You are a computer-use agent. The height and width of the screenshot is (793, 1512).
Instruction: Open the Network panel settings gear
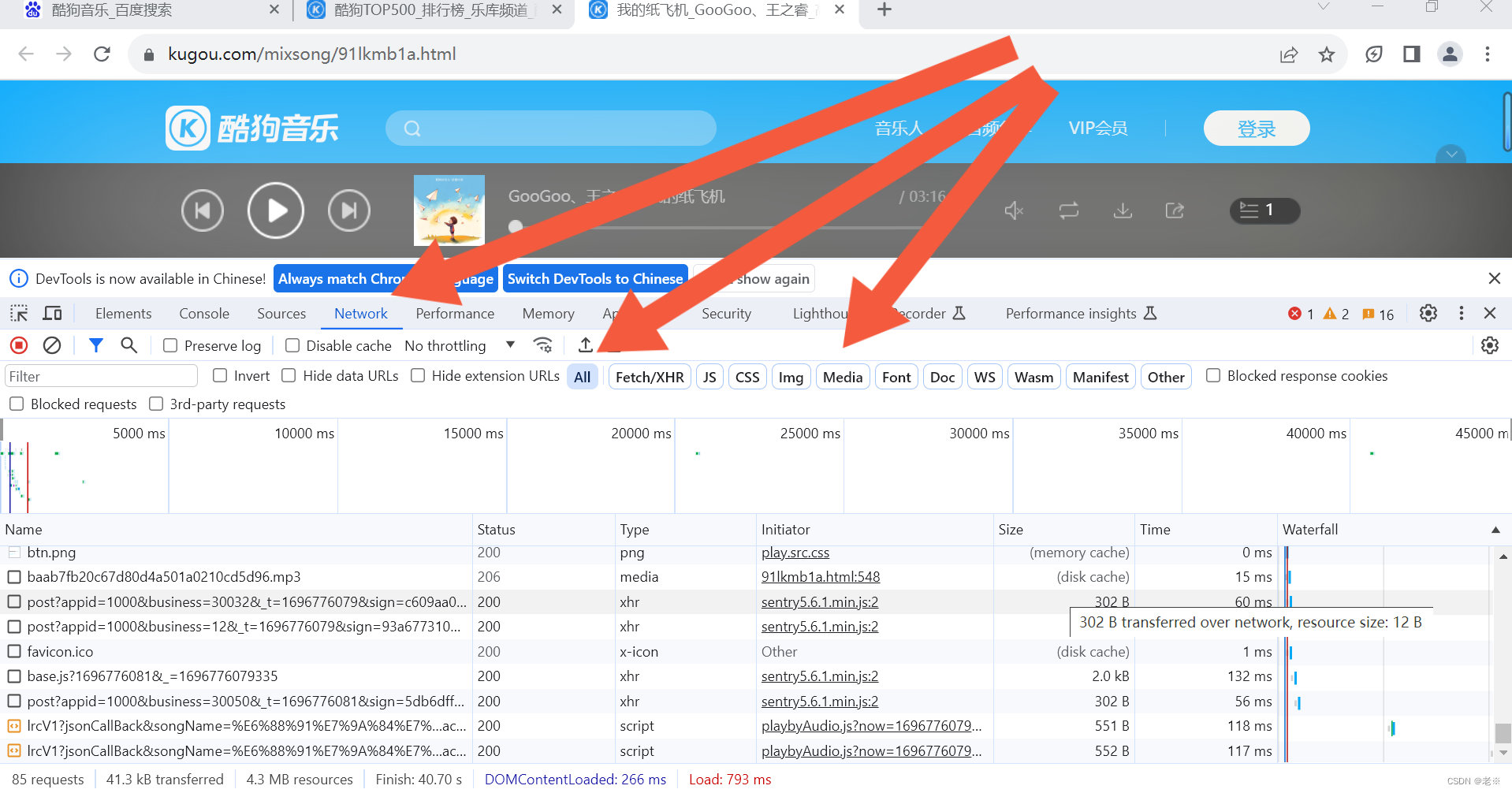click(1490, 345)
